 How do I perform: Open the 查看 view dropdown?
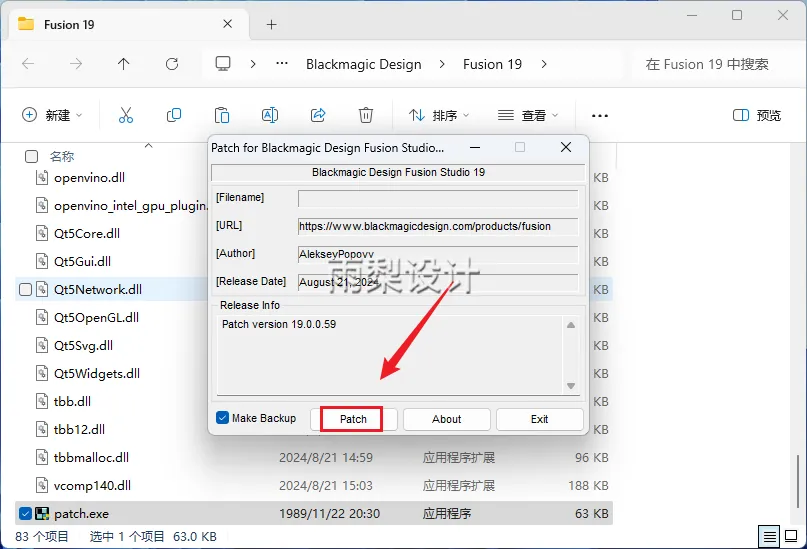point(528,115)
